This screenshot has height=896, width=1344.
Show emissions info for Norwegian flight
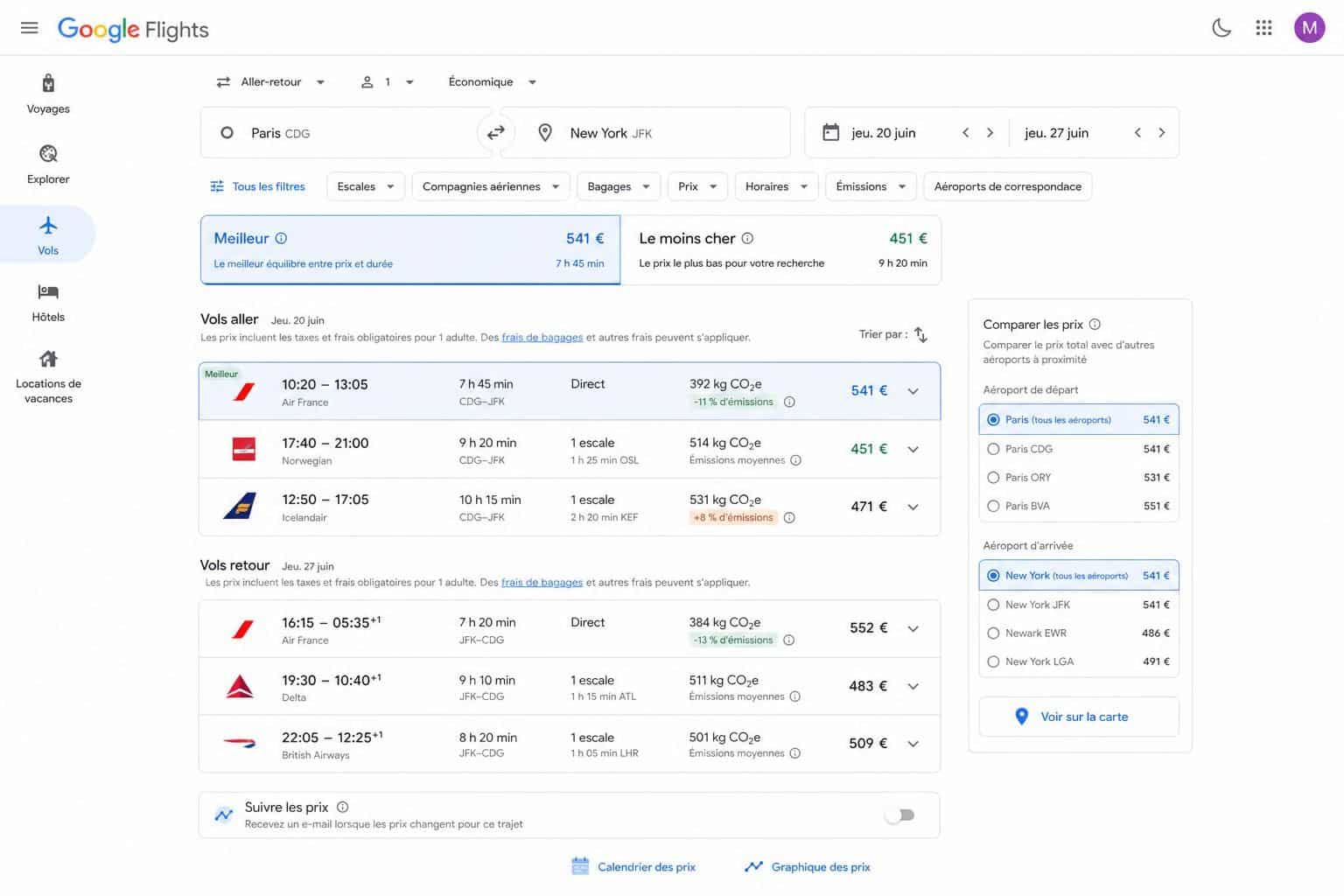[x=795, y=460]
